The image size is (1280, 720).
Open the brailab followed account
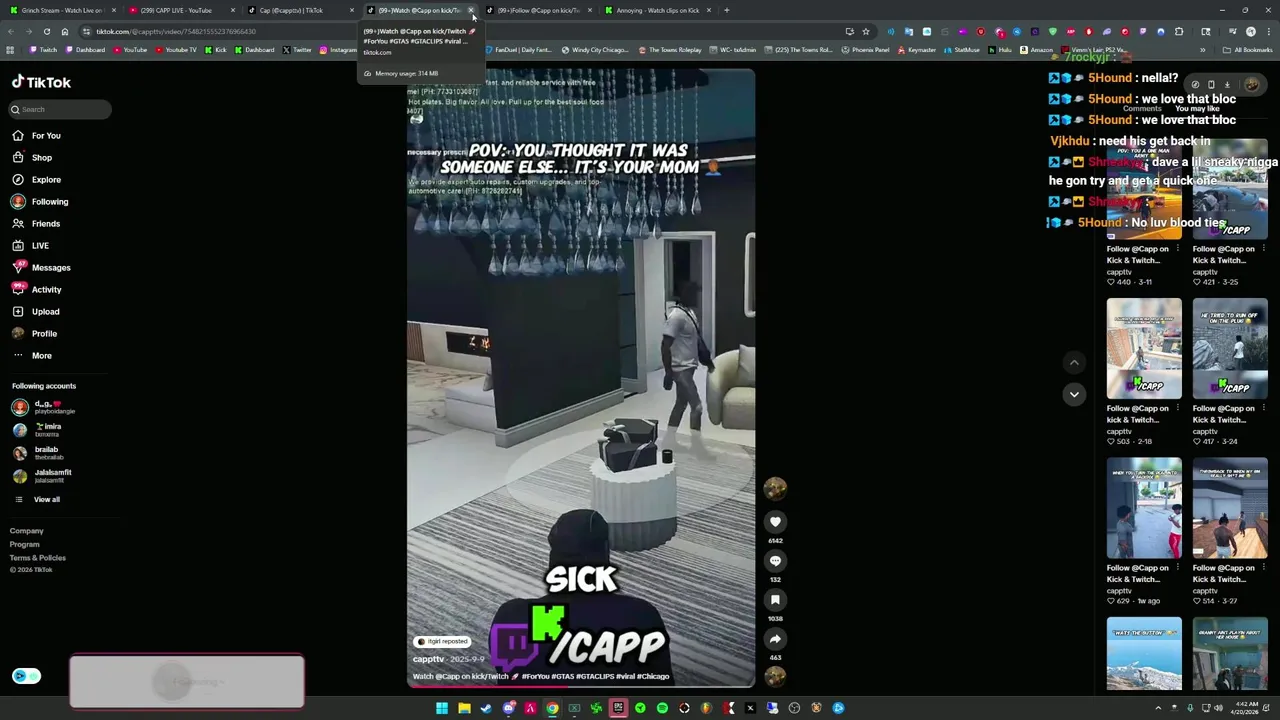(x=38, y=453)
